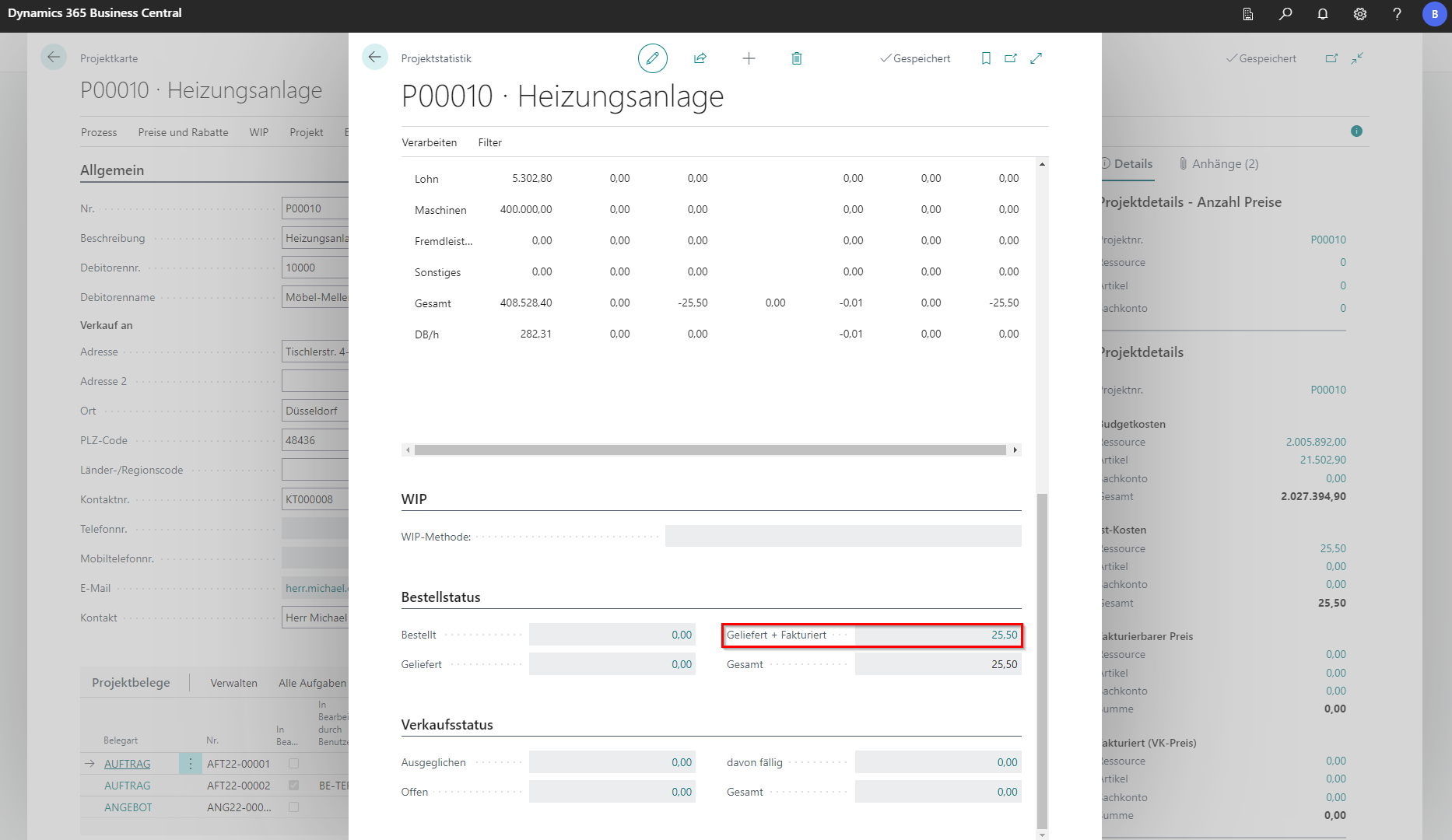Open row options for AUFTRAG AFT22-00001
The width and height of the screenshot is (1452, 840).
190,764
